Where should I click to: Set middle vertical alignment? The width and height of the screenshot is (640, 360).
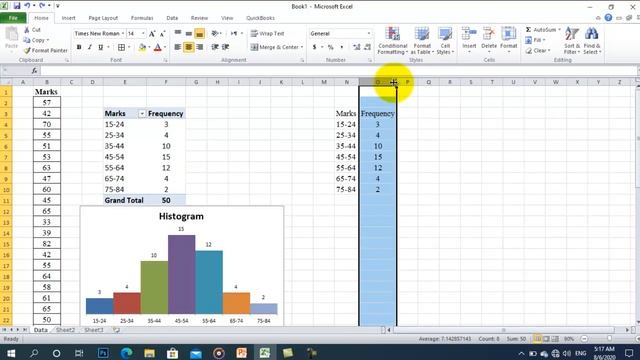click(x=189, y=33)
